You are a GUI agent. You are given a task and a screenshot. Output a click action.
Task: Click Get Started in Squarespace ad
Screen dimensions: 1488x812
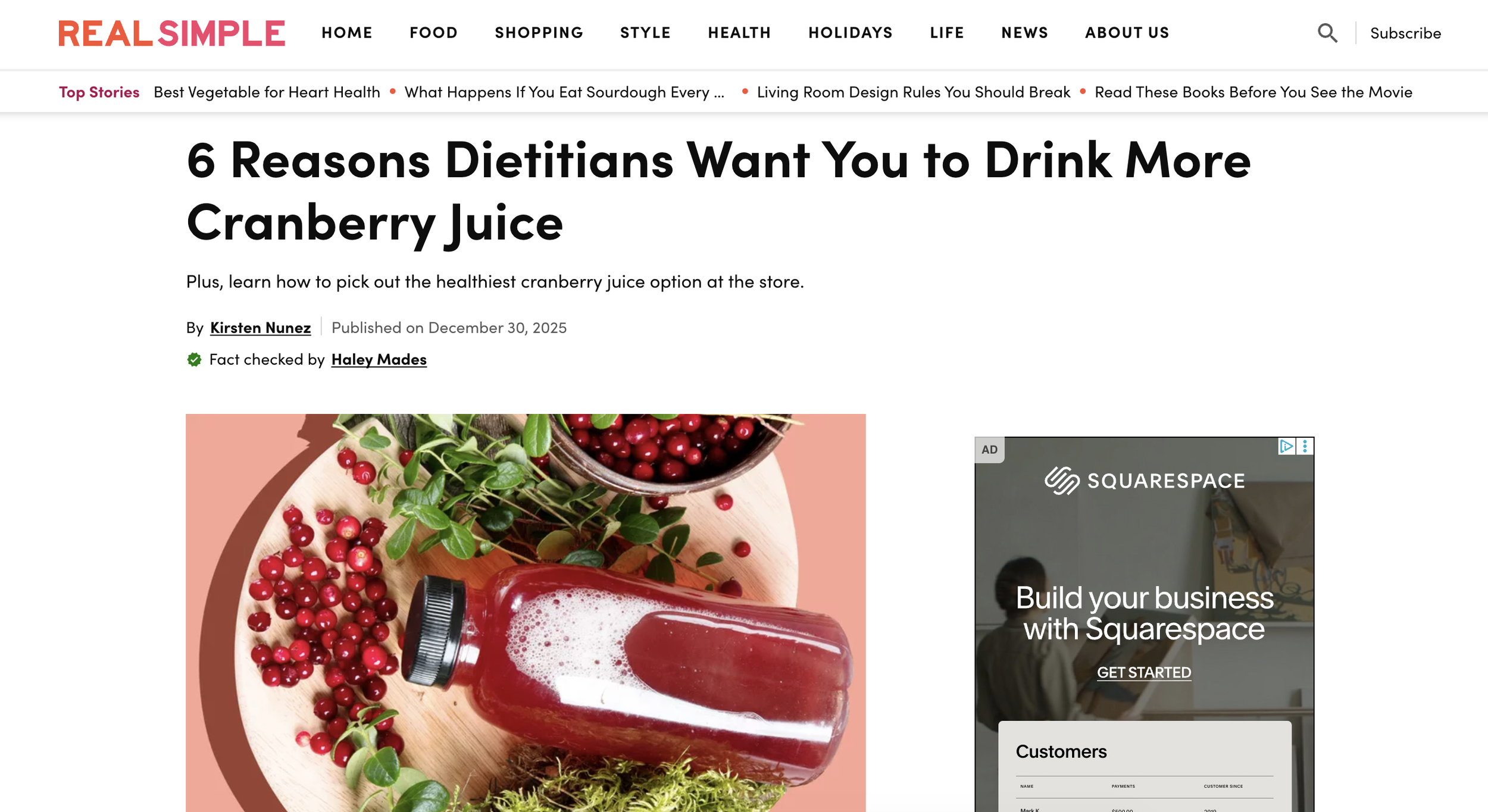[x=1144, y=672]
